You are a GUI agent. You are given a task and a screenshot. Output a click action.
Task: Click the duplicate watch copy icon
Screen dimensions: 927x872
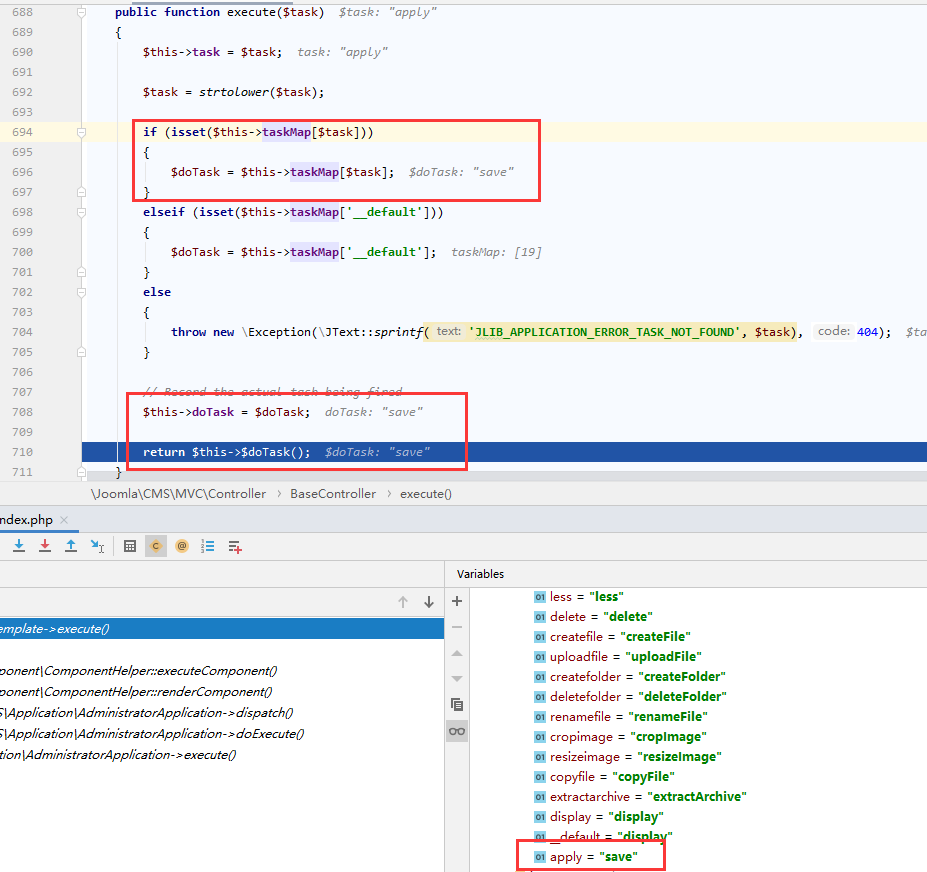(x=457, y=704)
